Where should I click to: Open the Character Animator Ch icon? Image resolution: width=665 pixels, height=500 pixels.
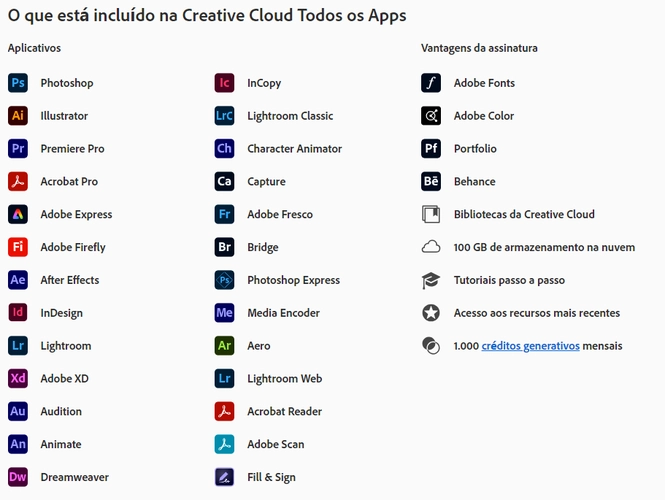[x=225, y=149]
